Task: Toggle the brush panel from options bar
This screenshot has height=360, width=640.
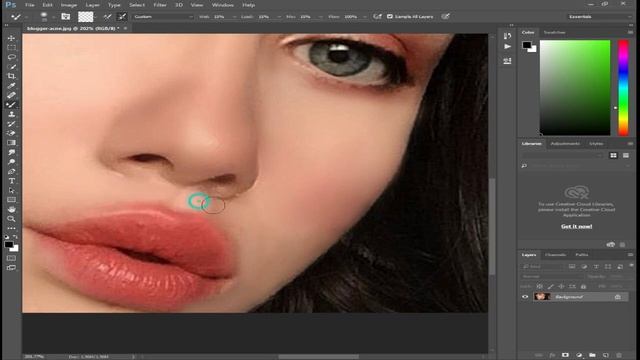Action: 66,17
